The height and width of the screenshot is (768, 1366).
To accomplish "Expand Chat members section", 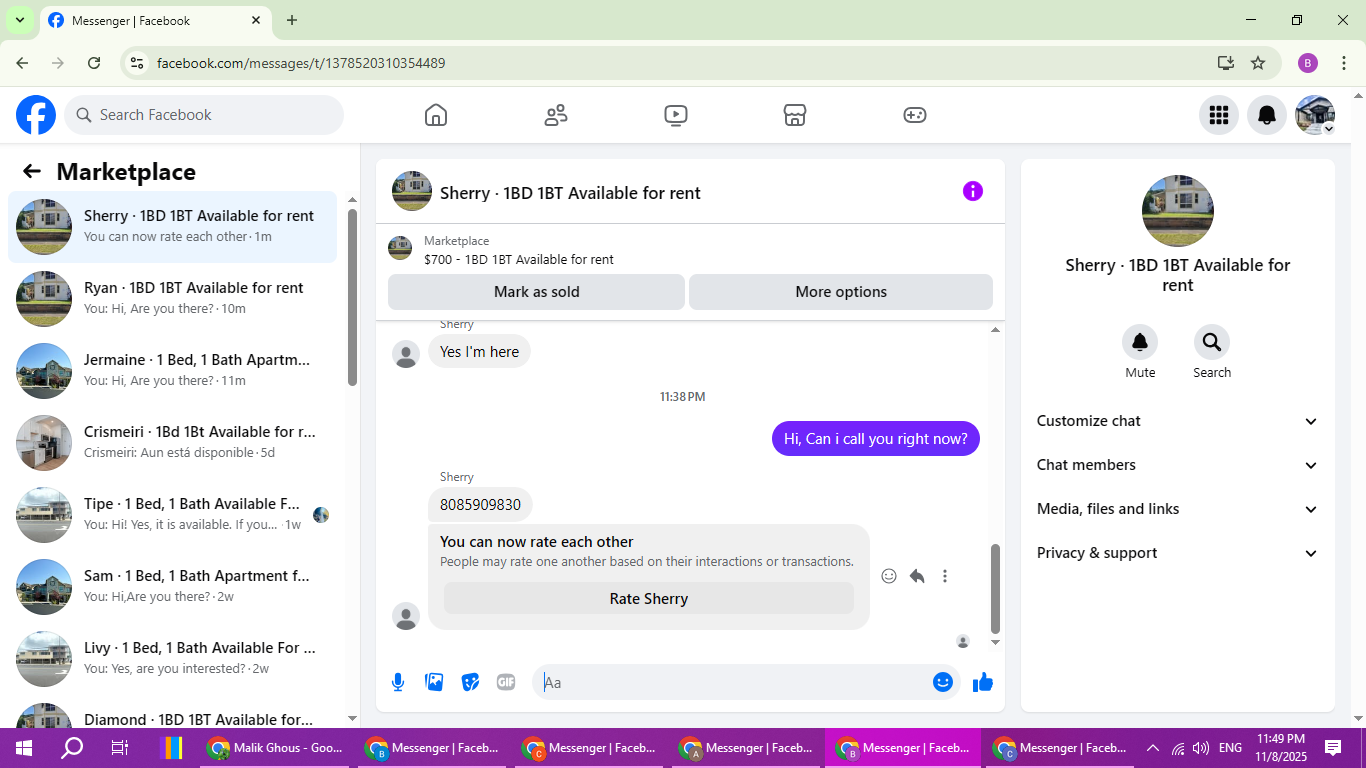I will click(1178, 465).
